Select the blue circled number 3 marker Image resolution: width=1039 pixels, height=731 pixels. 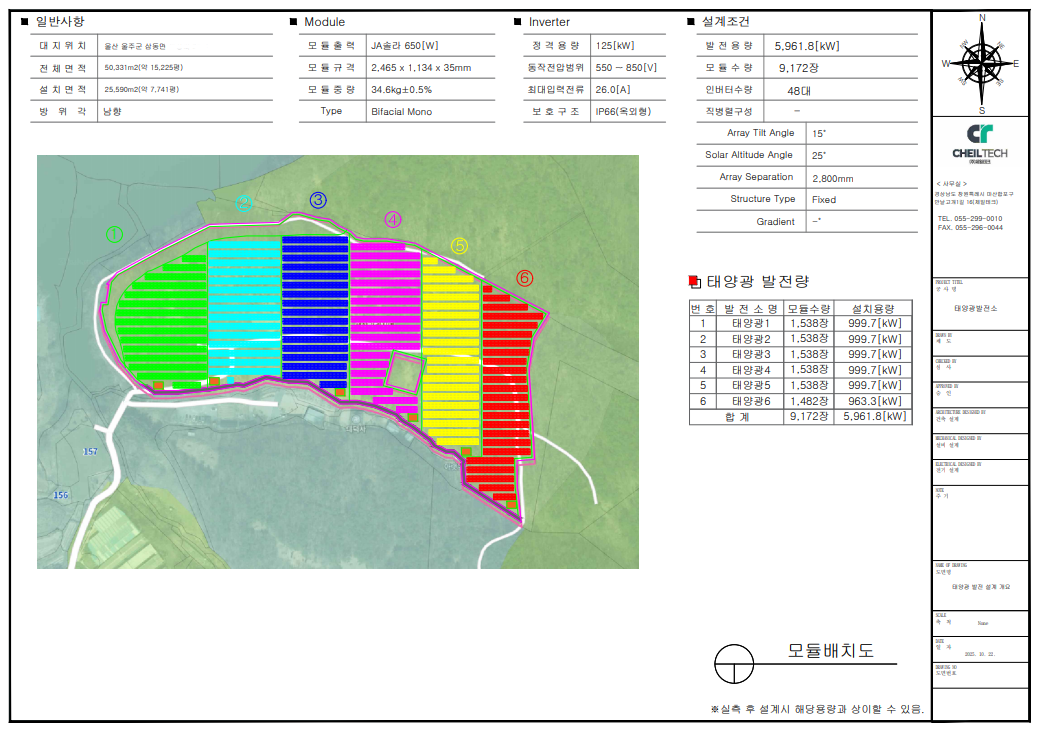click(x=318, y=200)
